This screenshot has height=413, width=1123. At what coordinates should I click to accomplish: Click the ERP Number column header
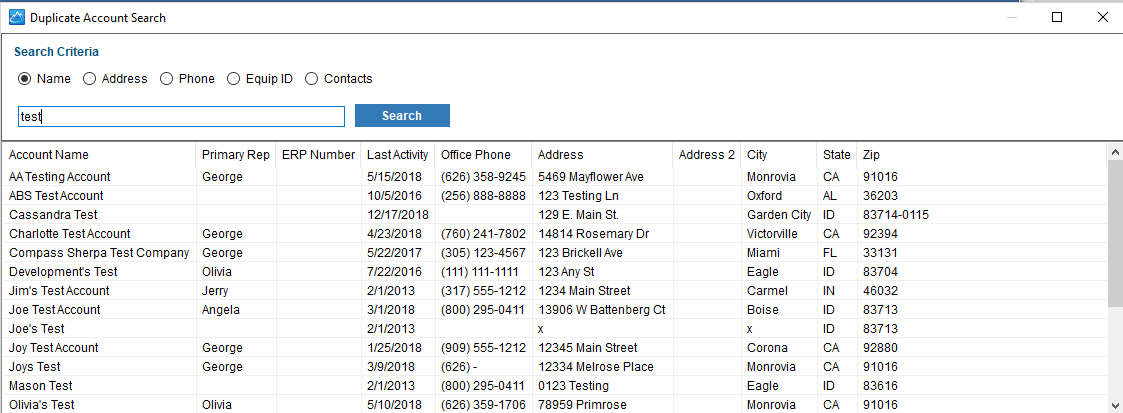pos(318,155)
